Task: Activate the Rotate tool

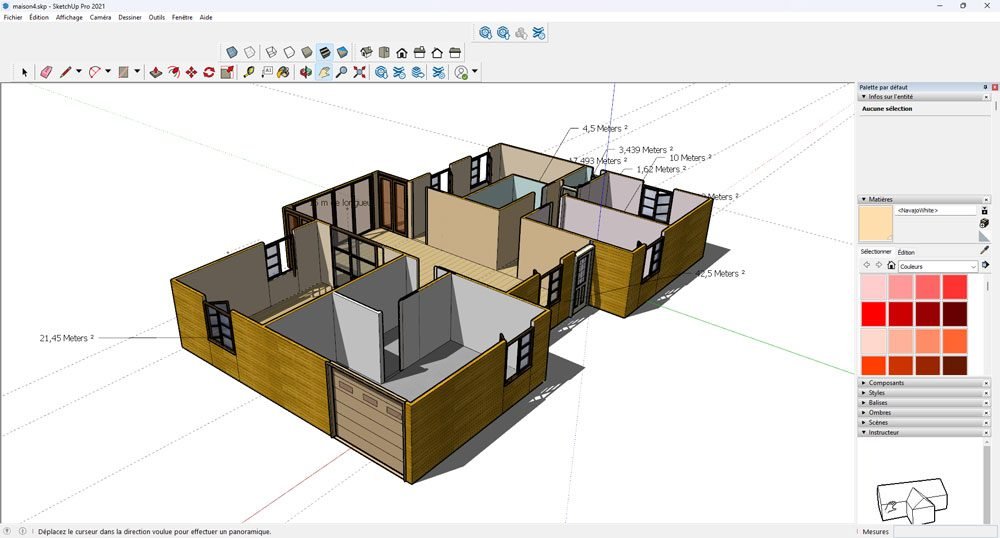Action: pos(209,72)
